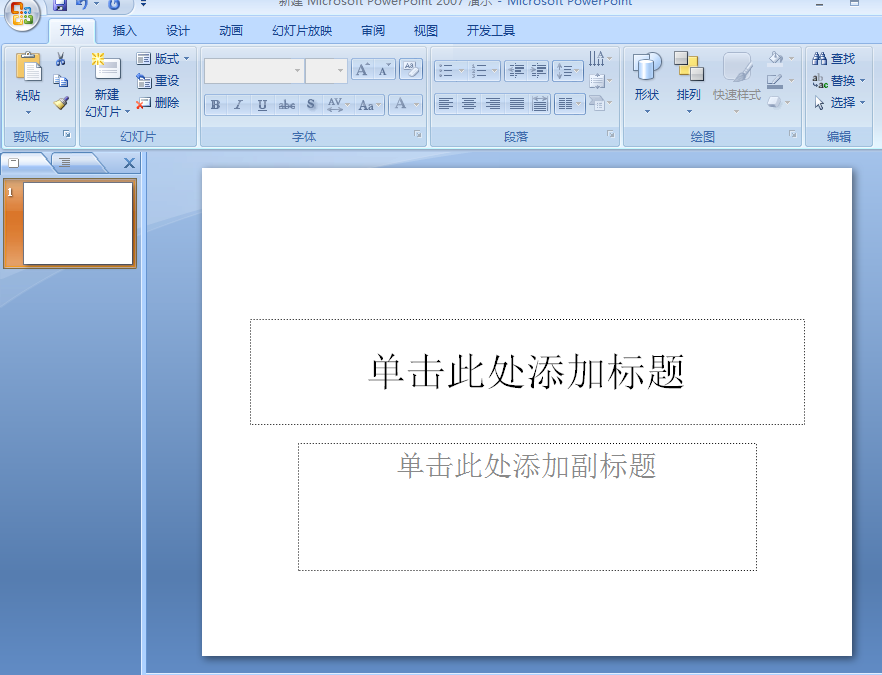Viewport: 882px width, 675px height.
Task: Click the Office button logo
Action: click(x=22, y=12)
